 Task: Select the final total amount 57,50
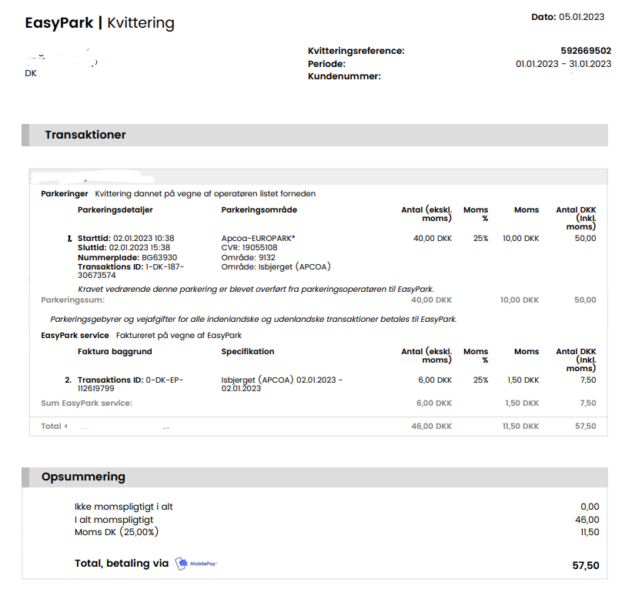[585, 565]
